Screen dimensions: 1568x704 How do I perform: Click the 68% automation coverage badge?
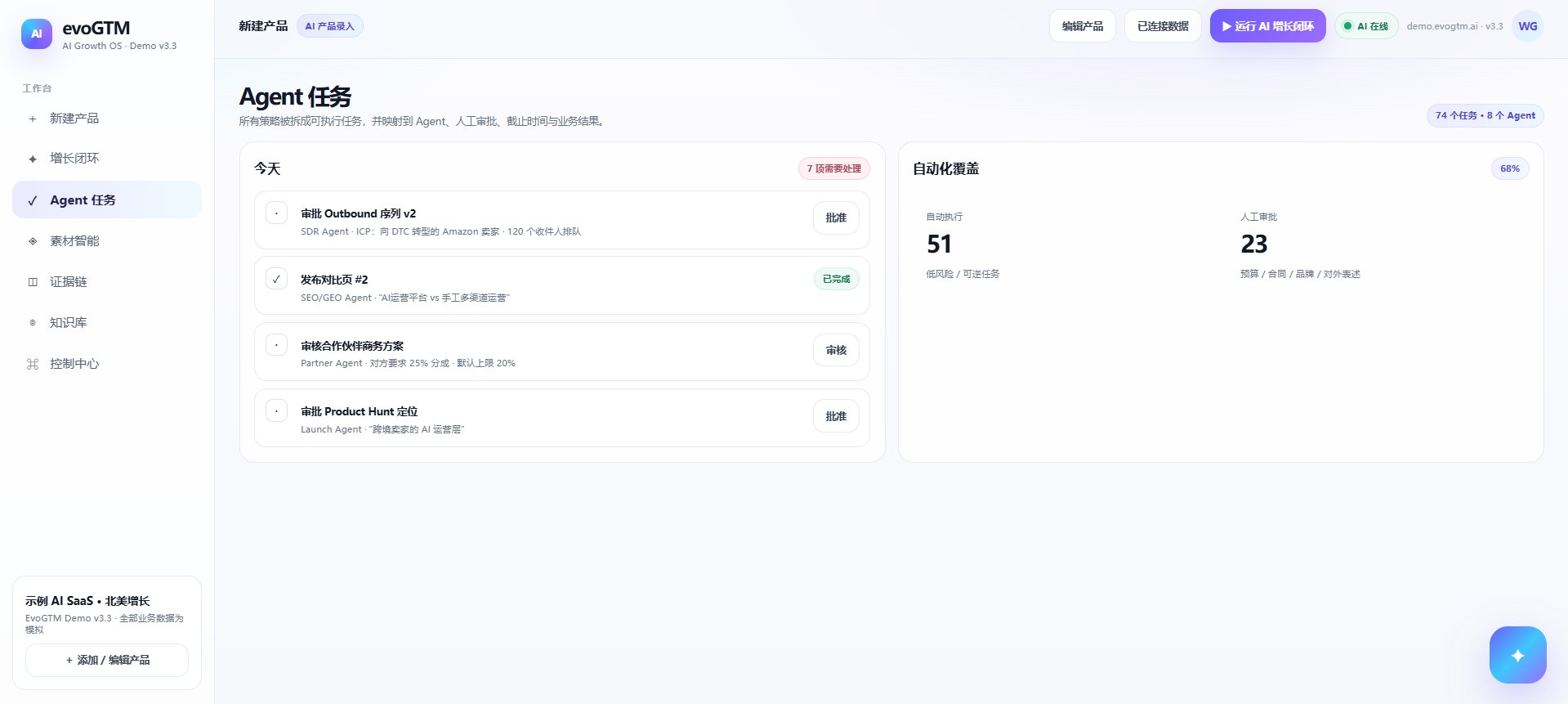point(1510,168)
